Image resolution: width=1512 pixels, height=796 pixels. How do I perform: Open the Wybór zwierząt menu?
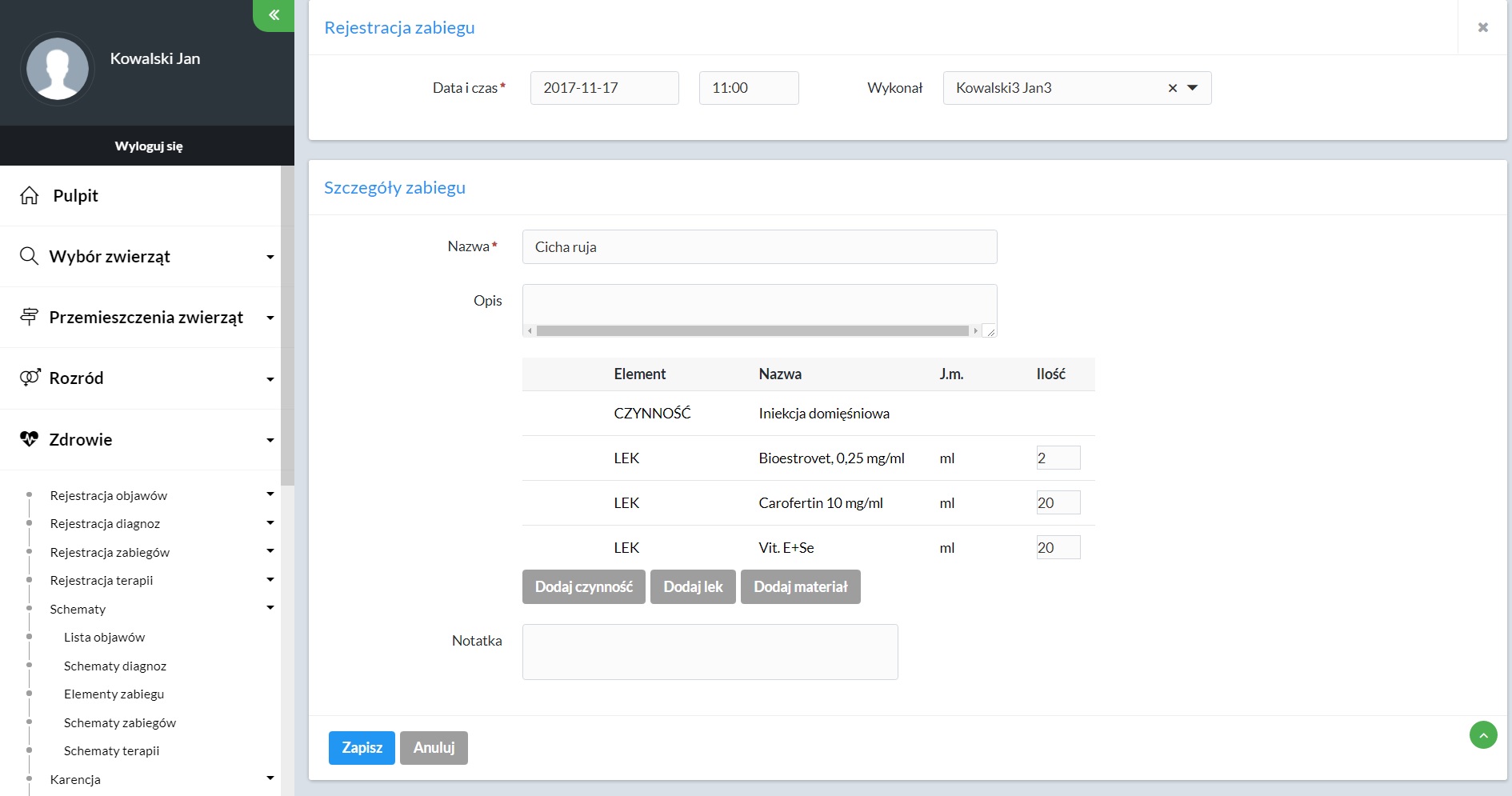pyautogui.click(x=110, y=257)
